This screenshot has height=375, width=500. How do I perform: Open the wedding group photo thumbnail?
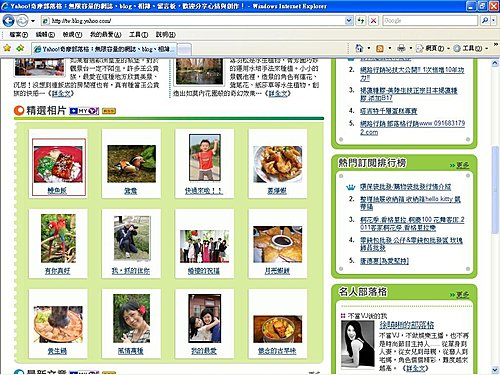204,247
